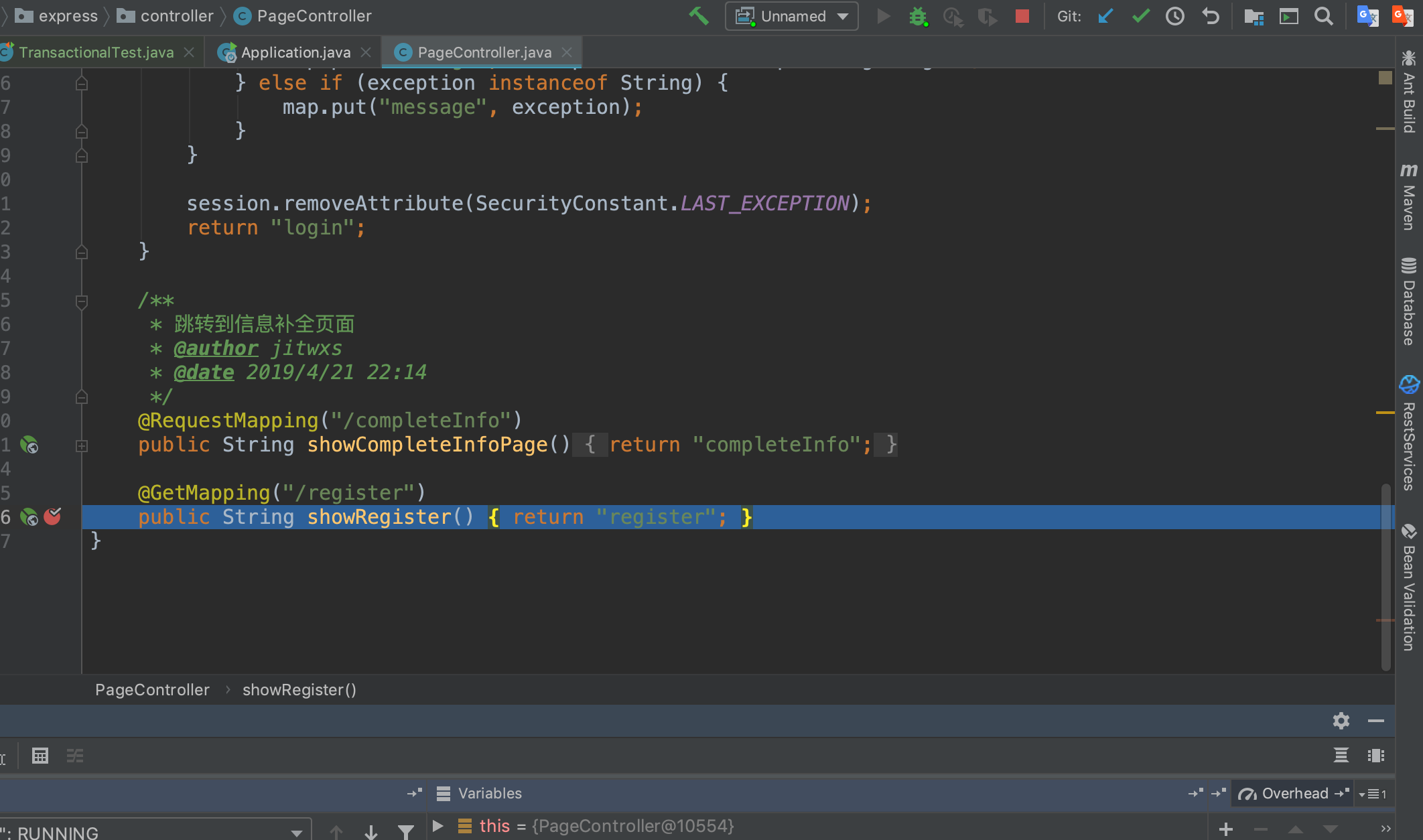Screen dimensions: 1423x840
Task: Open the RUNNING thread selector dropdown
Action: point(296,833)
